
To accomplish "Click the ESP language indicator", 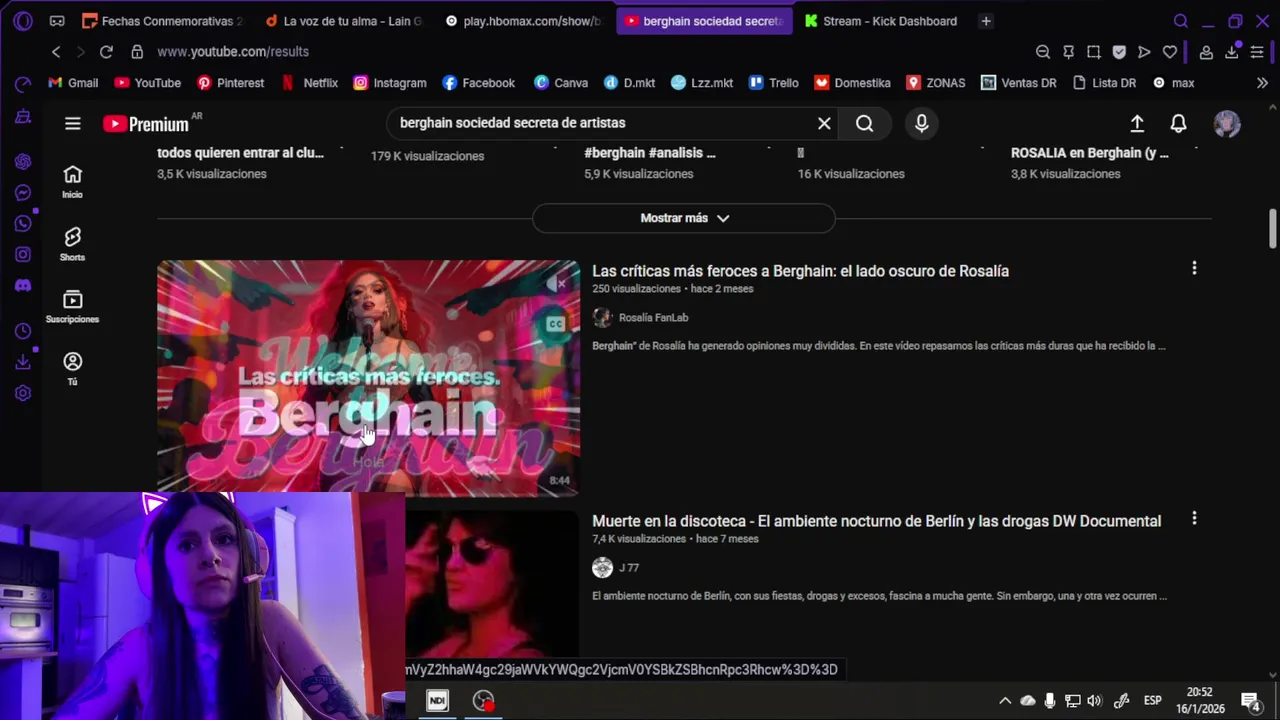I will (1152, 701).
